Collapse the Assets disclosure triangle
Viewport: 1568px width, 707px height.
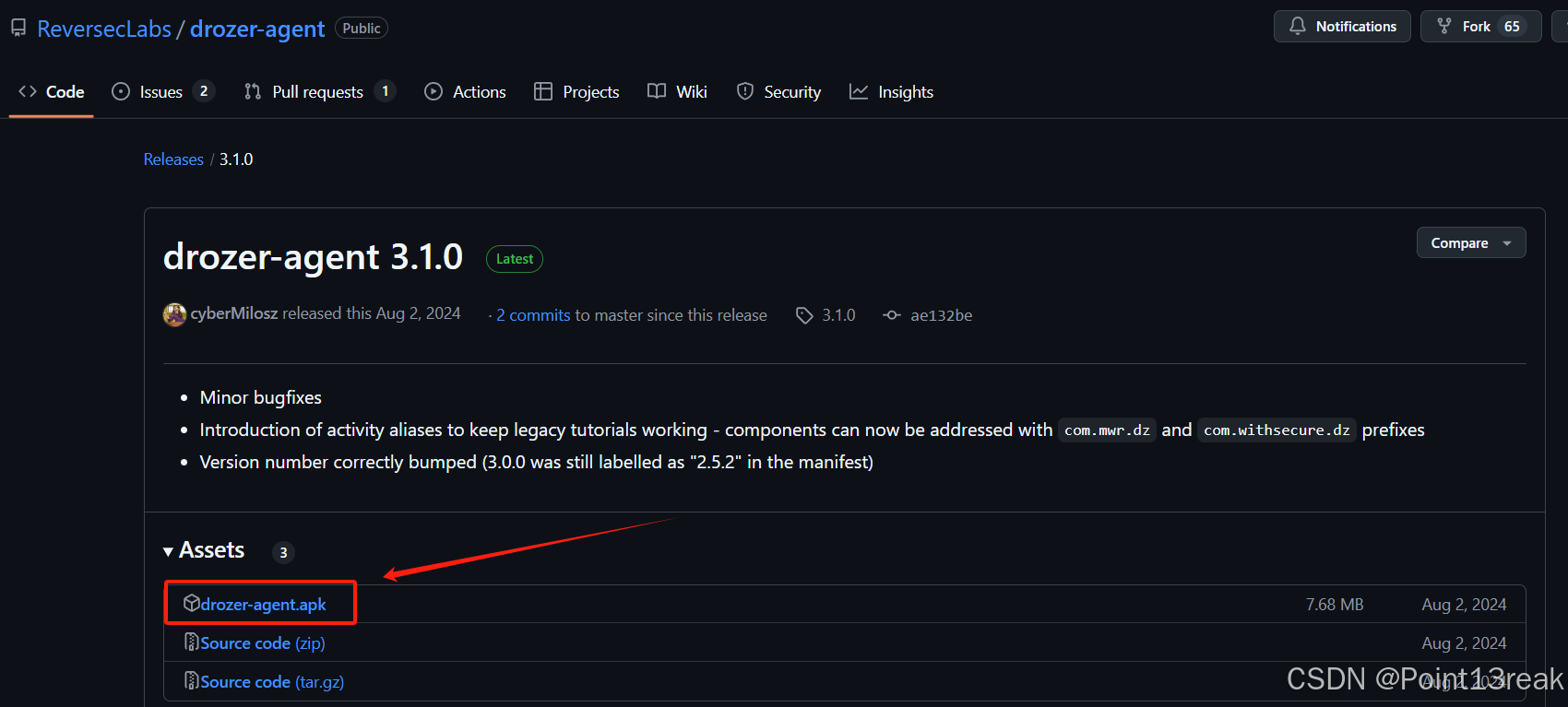point(168,551)
